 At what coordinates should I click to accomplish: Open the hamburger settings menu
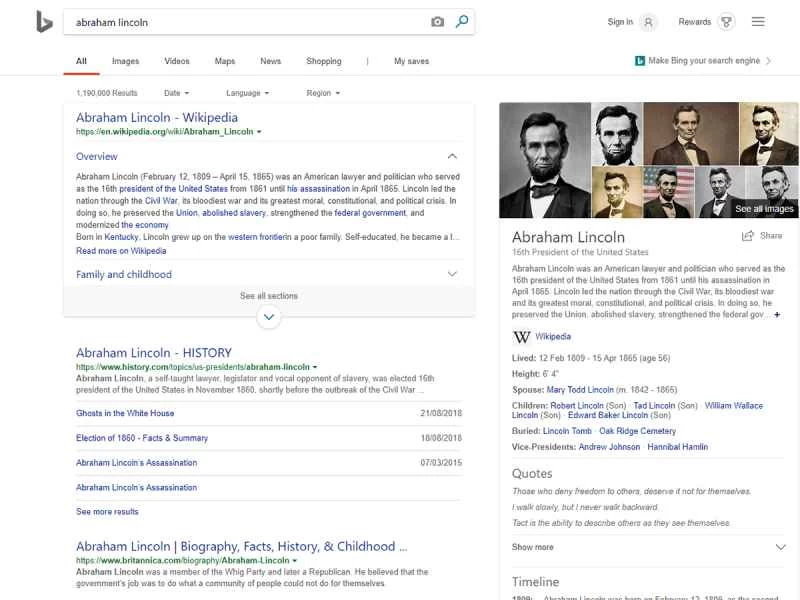pyautogui.click(x=758, y=22)
